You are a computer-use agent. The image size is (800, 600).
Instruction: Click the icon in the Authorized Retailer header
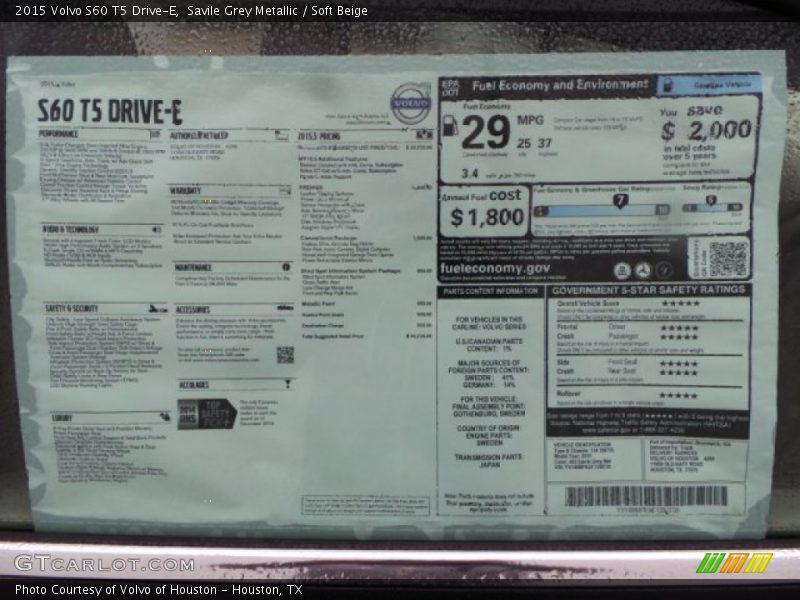click(x=282, y=135)
